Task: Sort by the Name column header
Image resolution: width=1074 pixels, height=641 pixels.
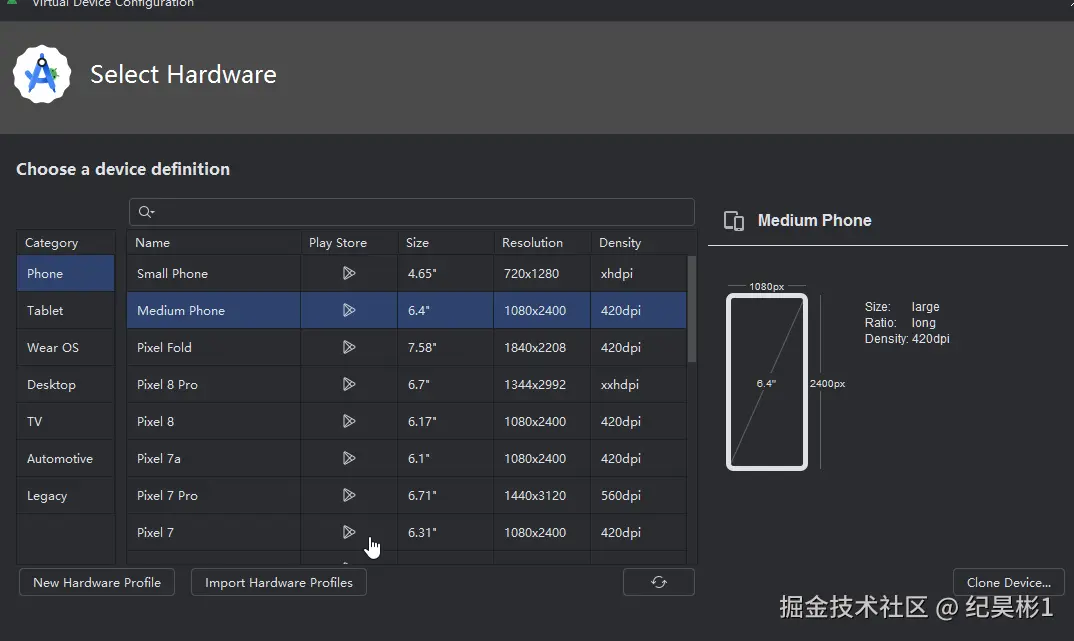Action: 214,242
